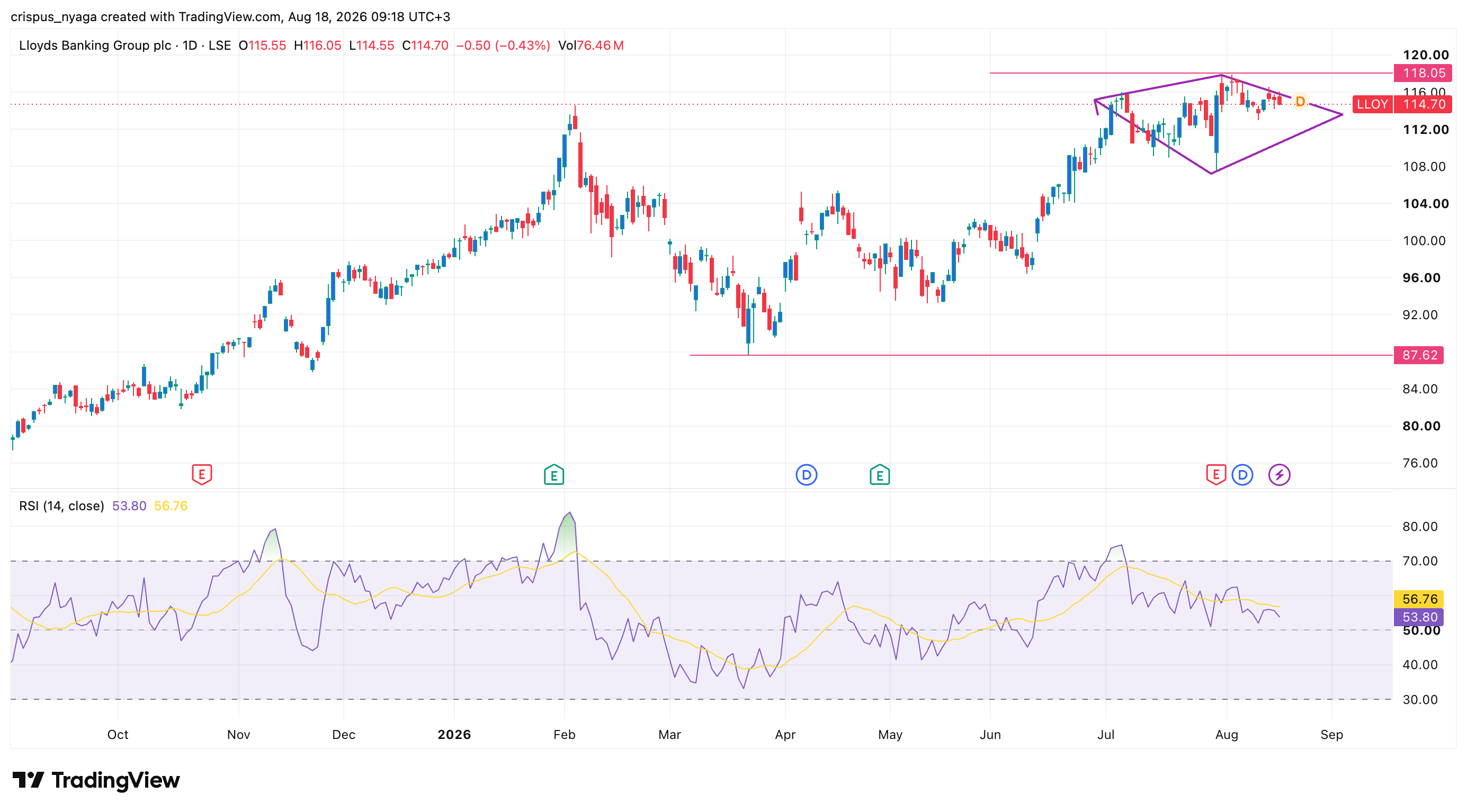This screenshot has height=812, width=1467.
Task: Click the LLOY symbol price tag
Action: coord(1372,104)
